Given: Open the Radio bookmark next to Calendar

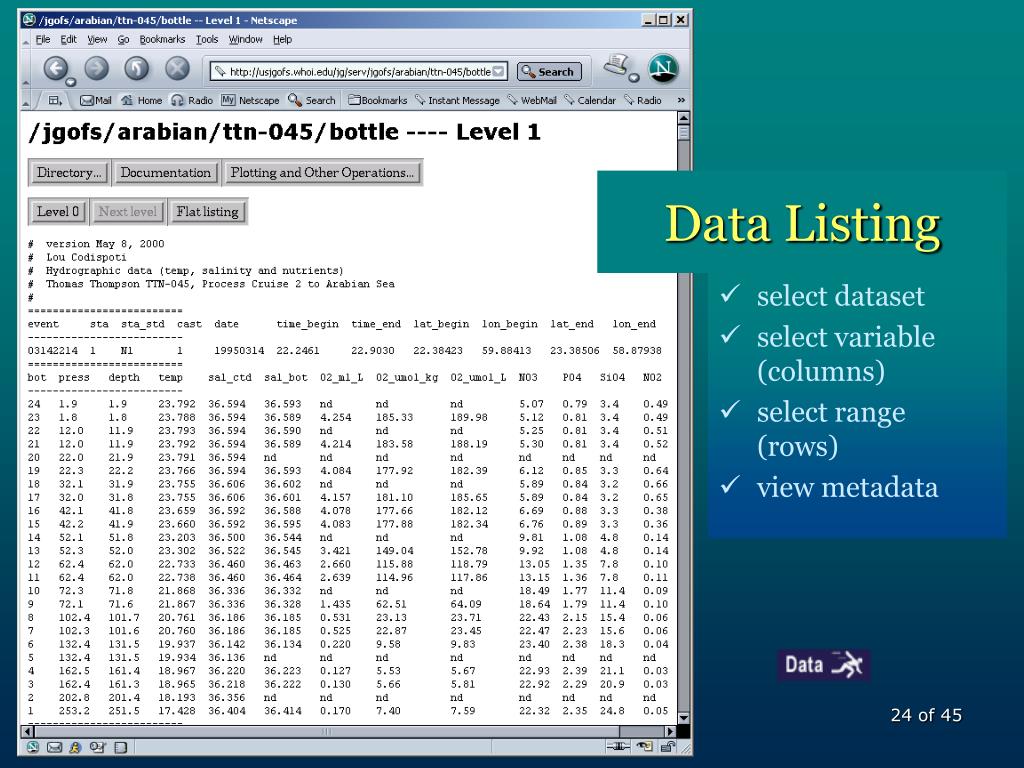Looking at the screenshot, I should click(x=643, y=100).
